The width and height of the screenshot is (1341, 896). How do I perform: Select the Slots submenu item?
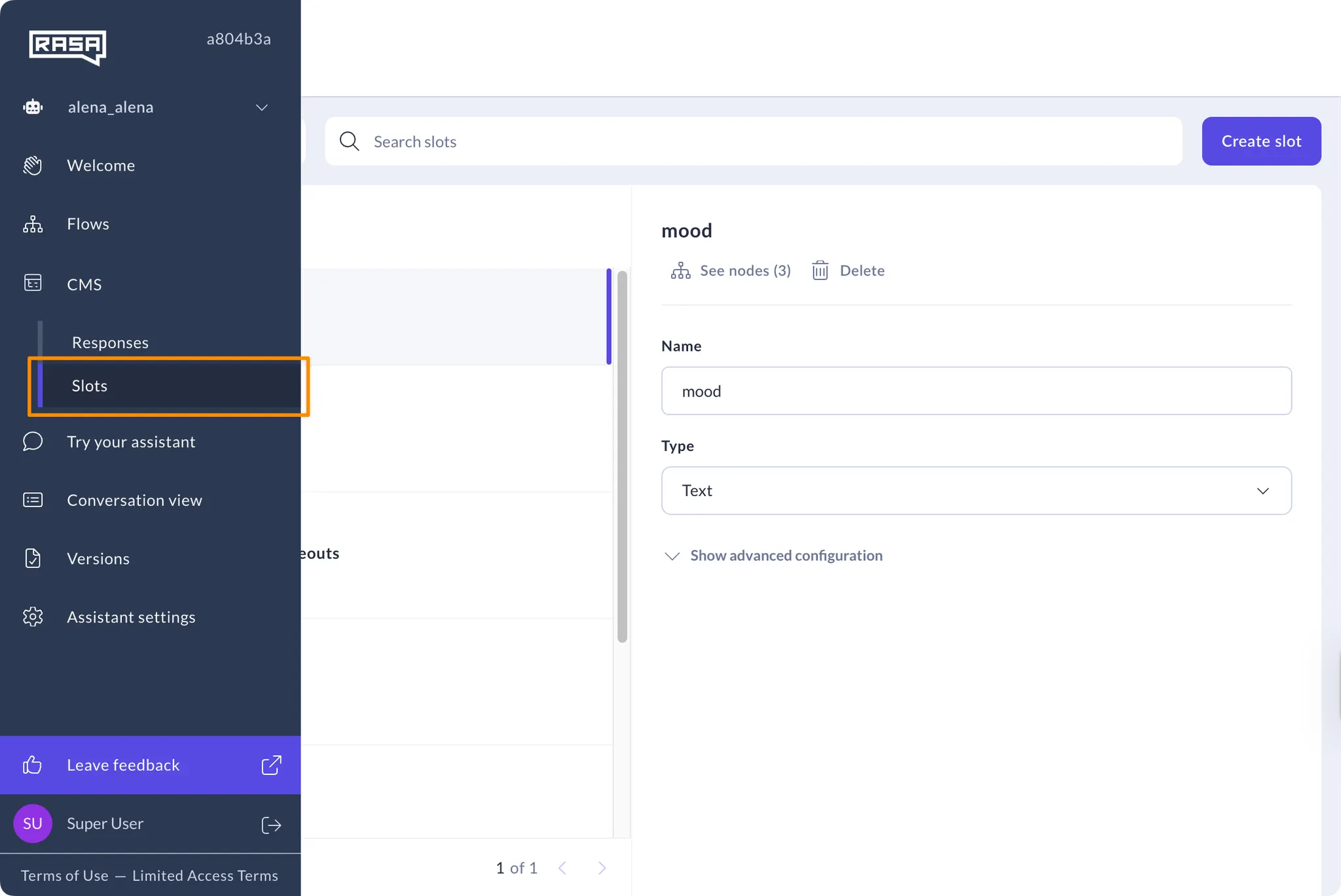(90, 385)
